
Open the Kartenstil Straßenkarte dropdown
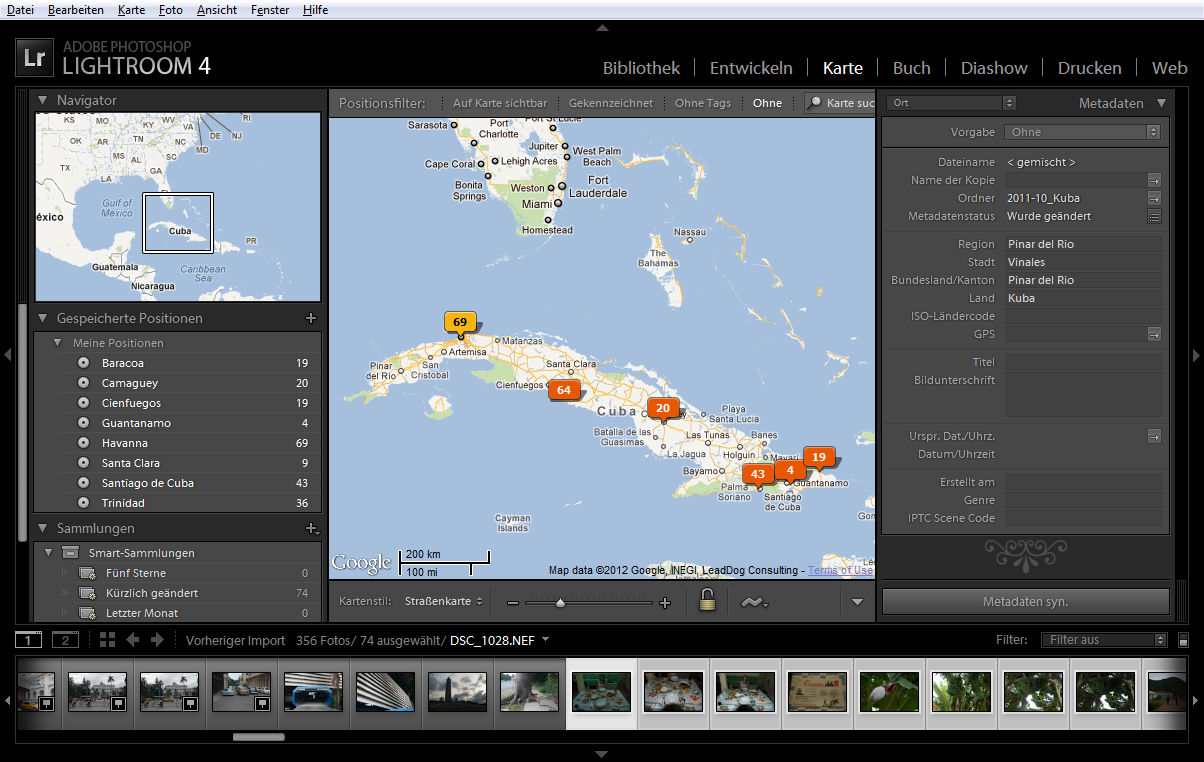444,601
